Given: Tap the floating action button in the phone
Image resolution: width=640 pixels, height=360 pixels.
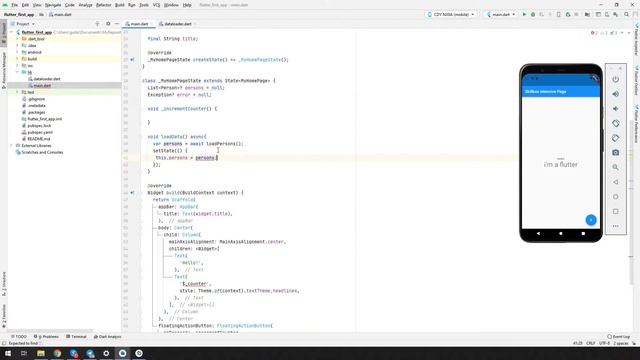Looking at the screenshot, I should click(591, 220).
